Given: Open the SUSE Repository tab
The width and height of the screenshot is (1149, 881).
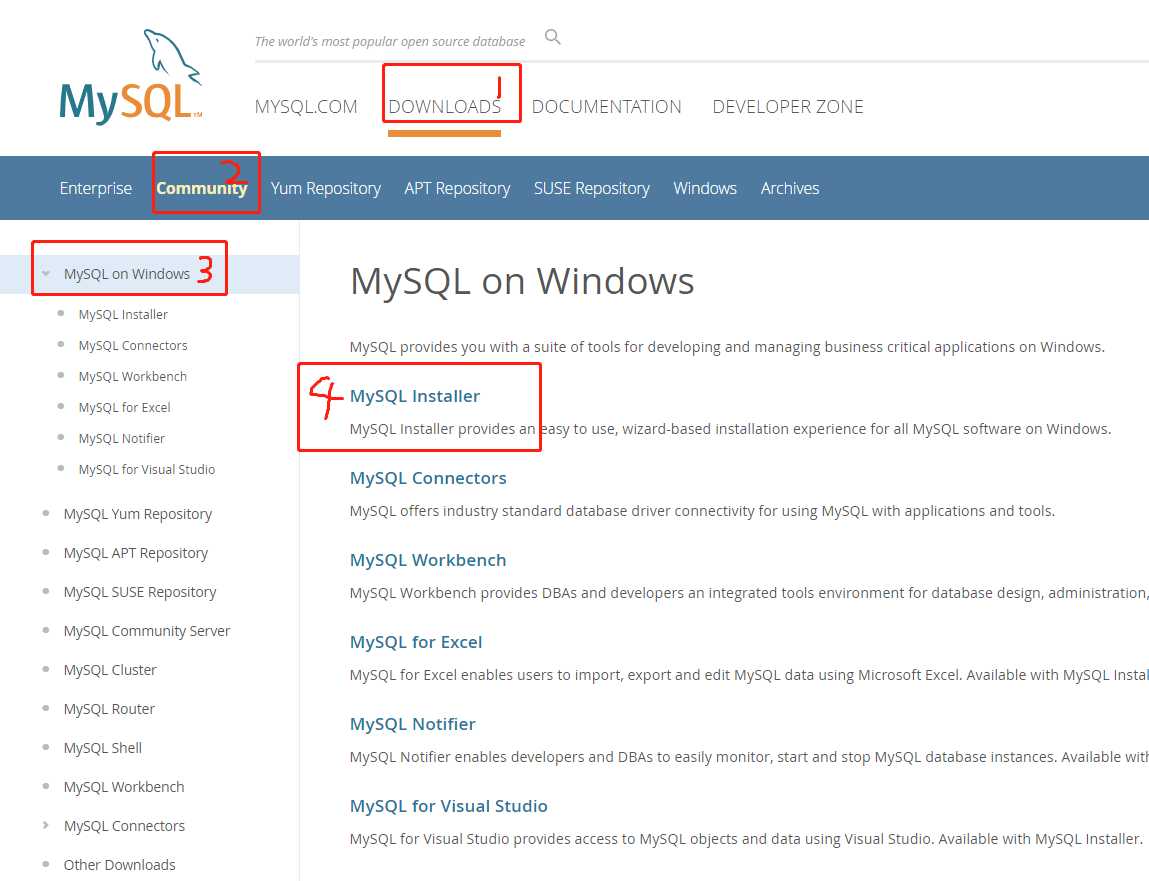Looking at the screenshot, I should 591,188.
